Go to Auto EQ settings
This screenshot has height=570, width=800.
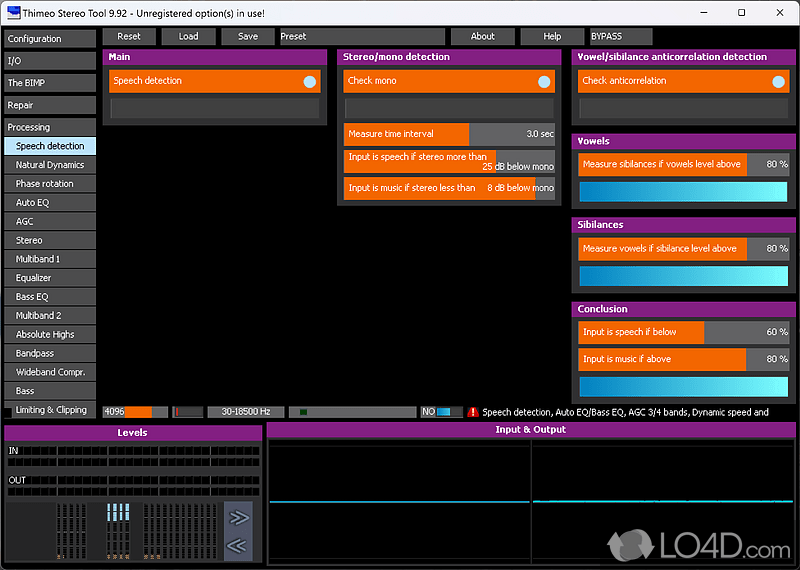coord(50,203)
